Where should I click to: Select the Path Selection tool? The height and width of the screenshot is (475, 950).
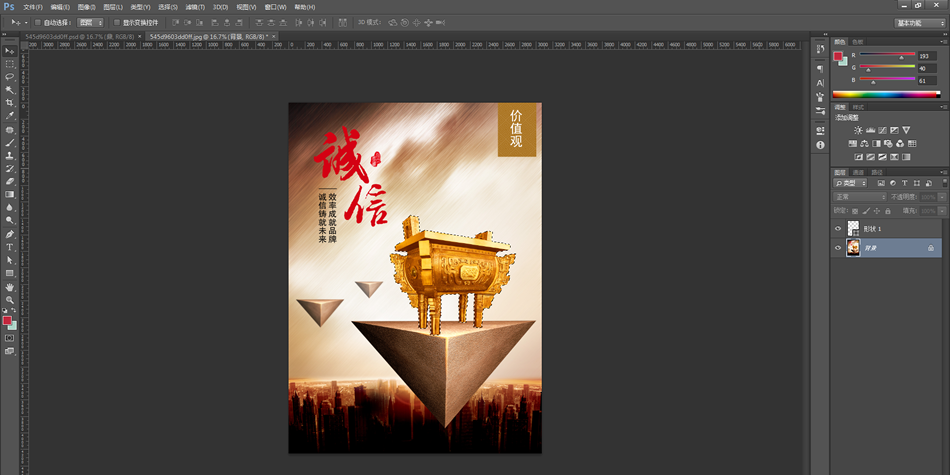click(10, 260)
